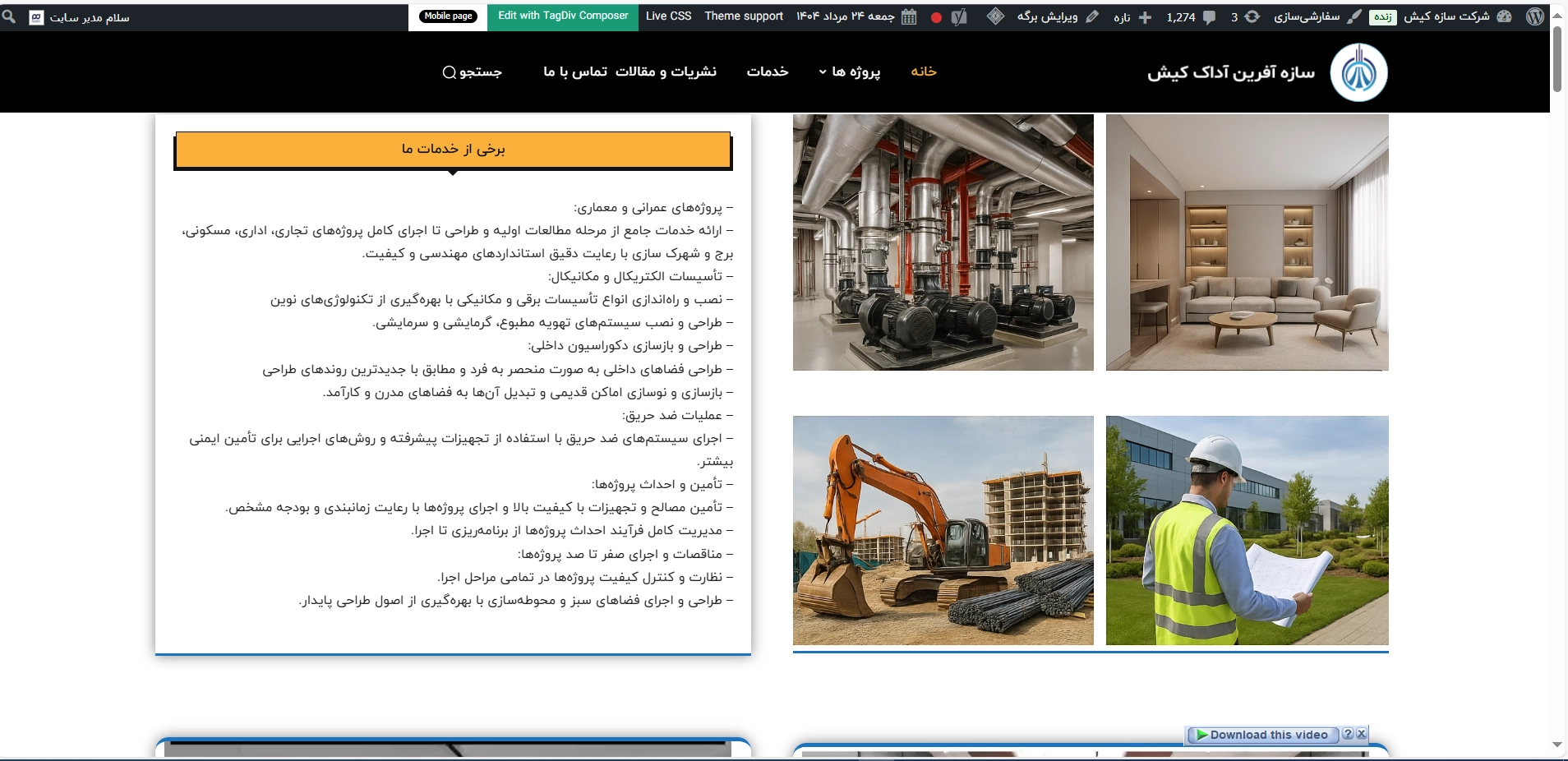Close the download video bar
Image resolution: width=1568 pixels, height=761 pixels.
point(1362,734)
